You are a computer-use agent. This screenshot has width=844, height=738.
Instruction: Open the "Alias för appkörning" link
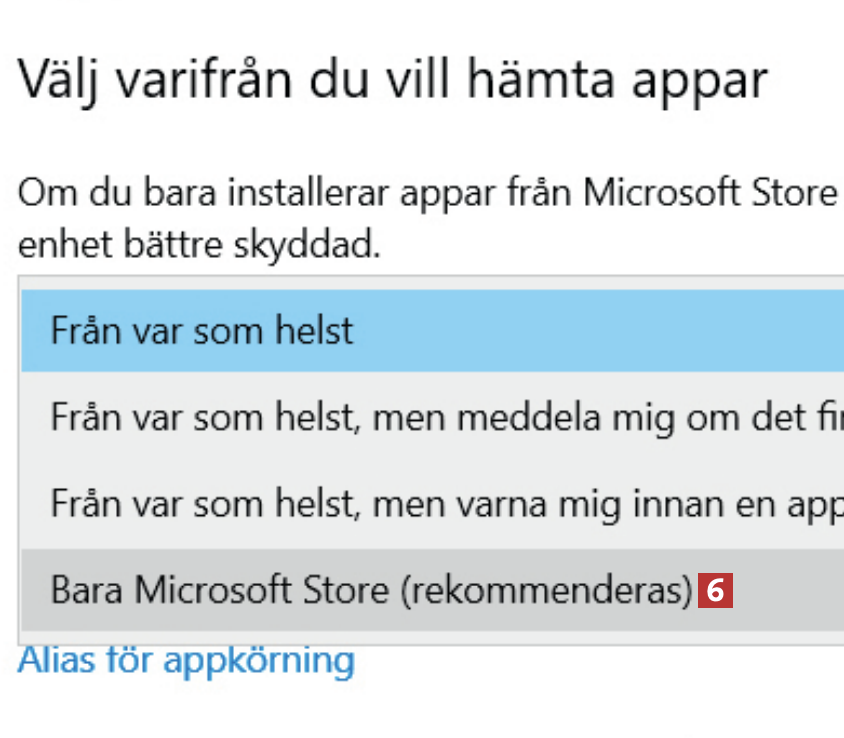click(x=187, y=661)
